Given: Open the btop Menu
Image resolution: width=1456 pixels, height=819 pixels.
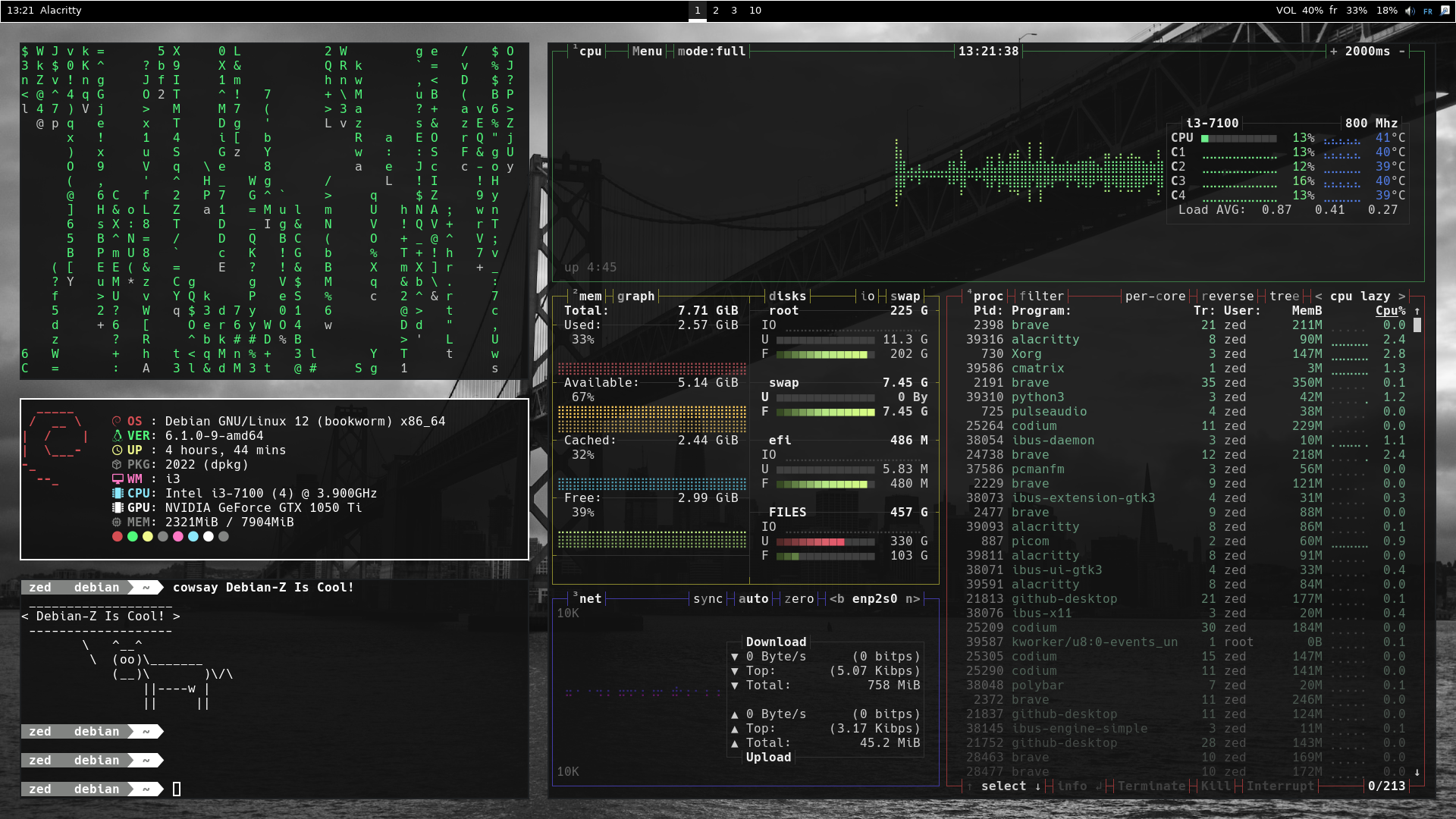Looking at the screenshot, I should [x=646, y=51].
